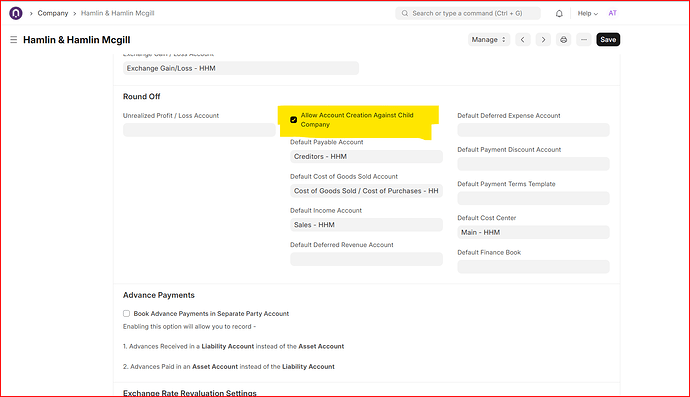Click the Default Deferred Revenue Account field
The height and width of the screenshot is (397, 690).
(x=366, y=259)
